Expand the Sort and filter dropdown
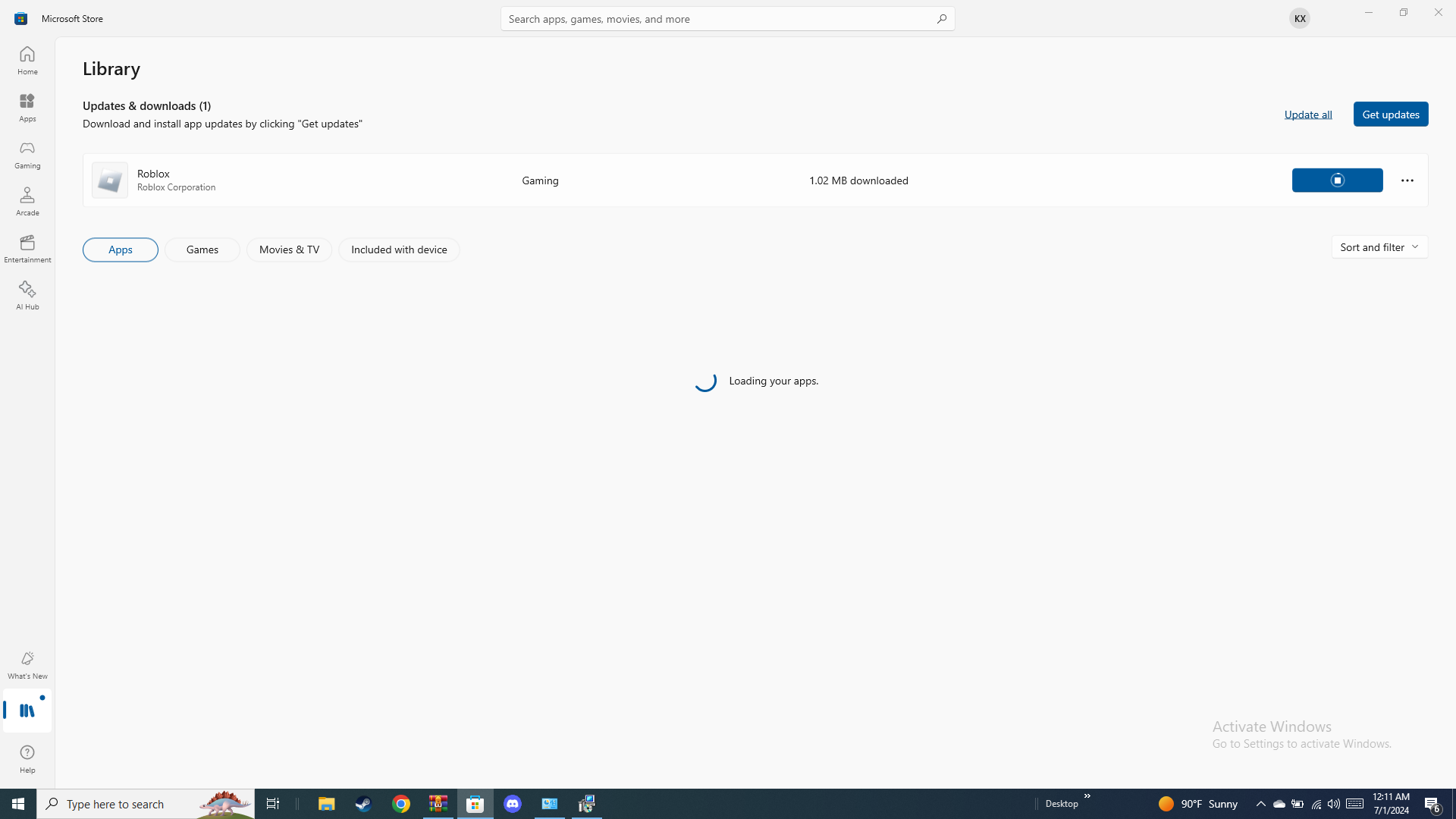1456x819 pixels. coord(1379,246)
